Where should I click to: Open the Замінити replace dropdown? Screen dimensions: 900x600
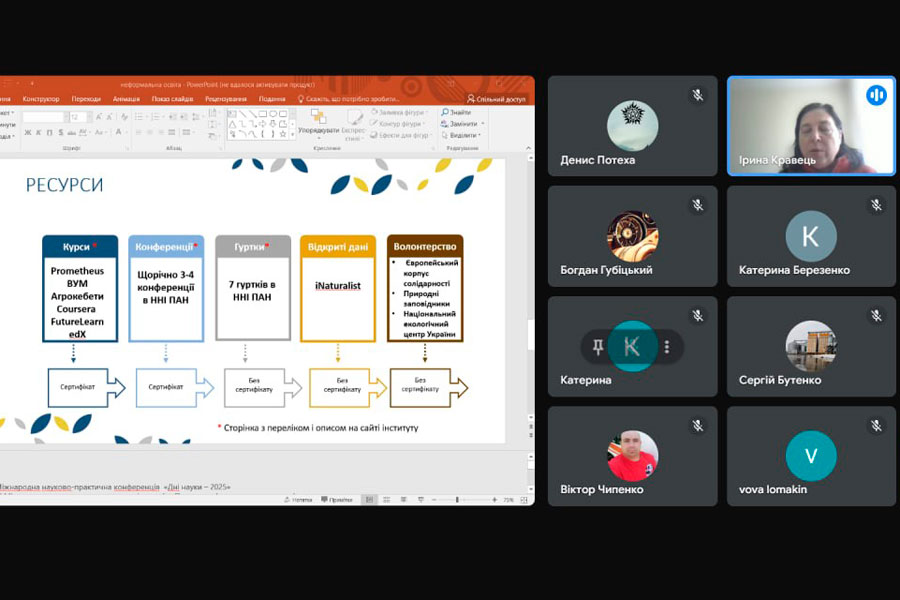(x=463, y=123)
